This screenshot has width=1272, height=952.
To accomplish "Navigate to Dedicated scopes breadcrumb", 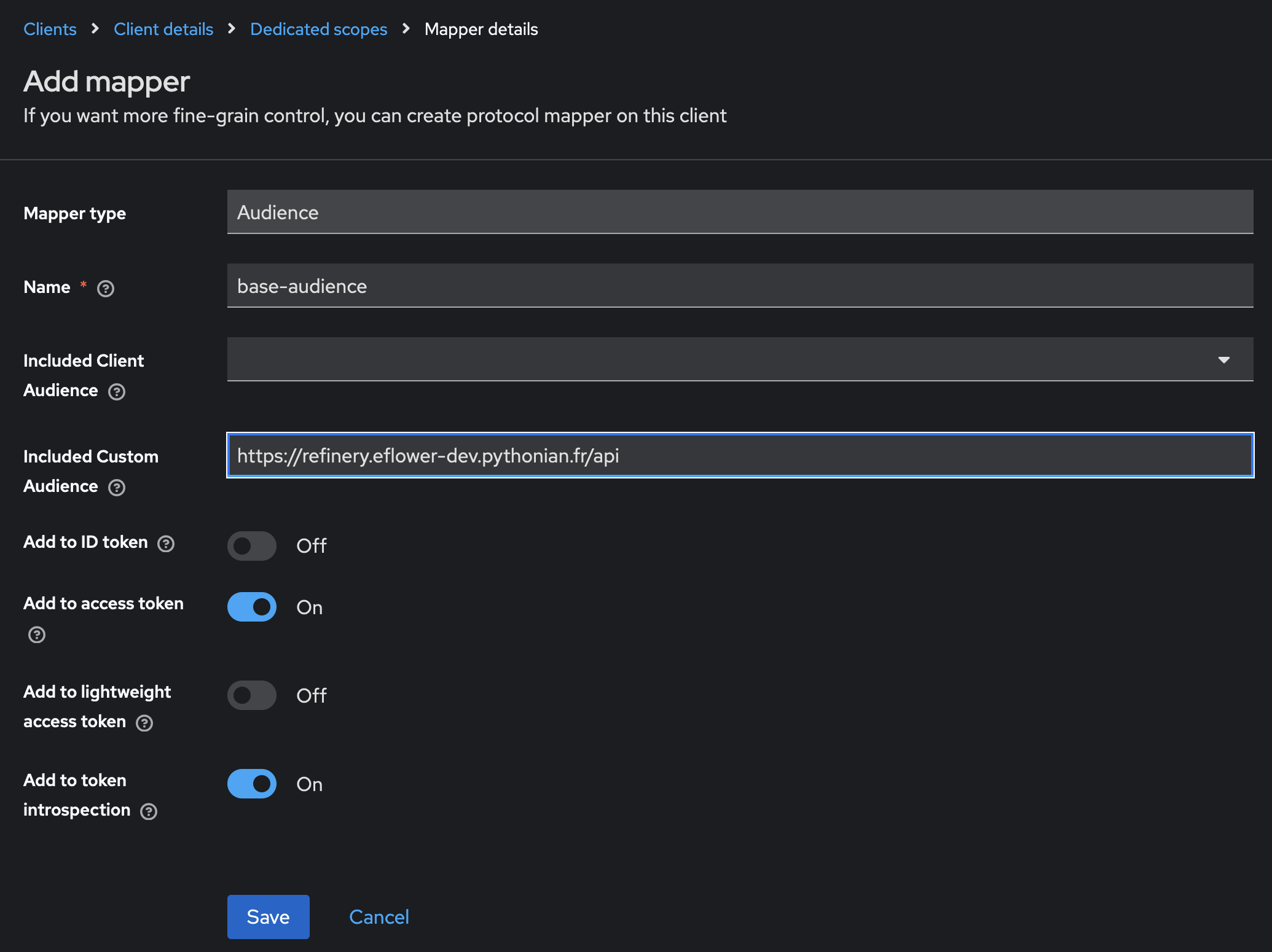I will [319, 29].
